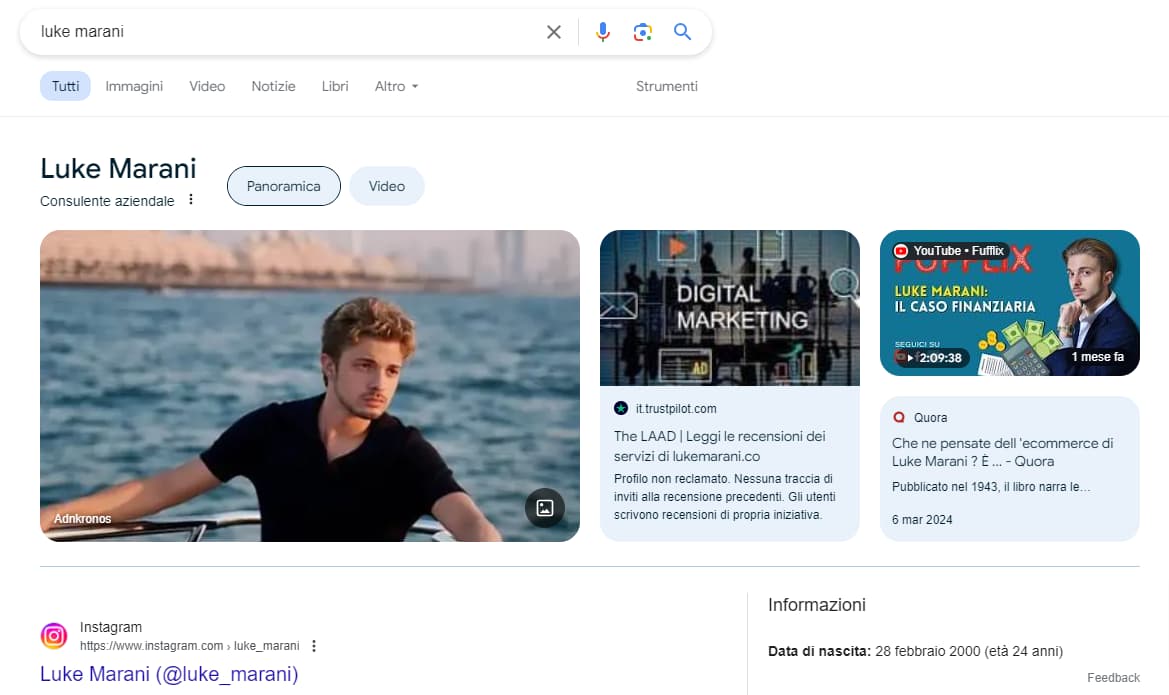
Task: Open the Quora ecommerce question card
Action: coord(1009,468)
